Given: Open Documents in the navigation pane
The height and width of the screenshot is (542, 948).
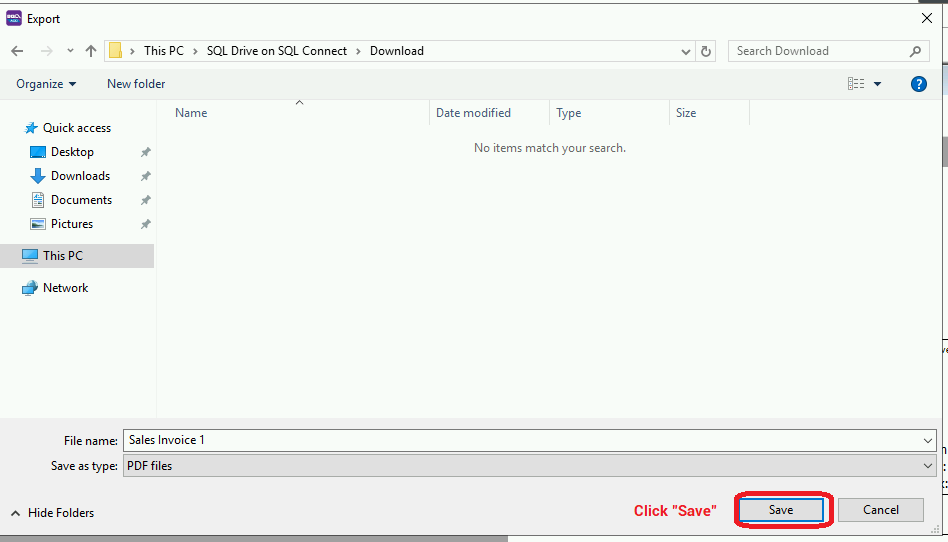Looking at the screenshot, I should (71, 200).
